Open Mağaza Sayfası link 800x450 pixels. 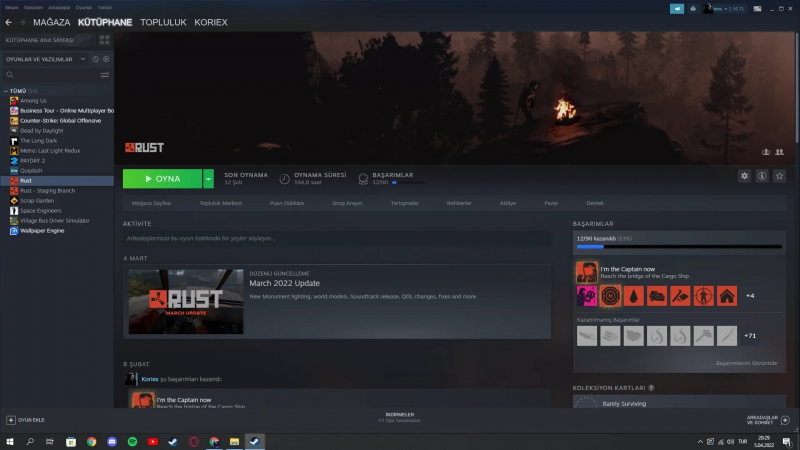151,203
